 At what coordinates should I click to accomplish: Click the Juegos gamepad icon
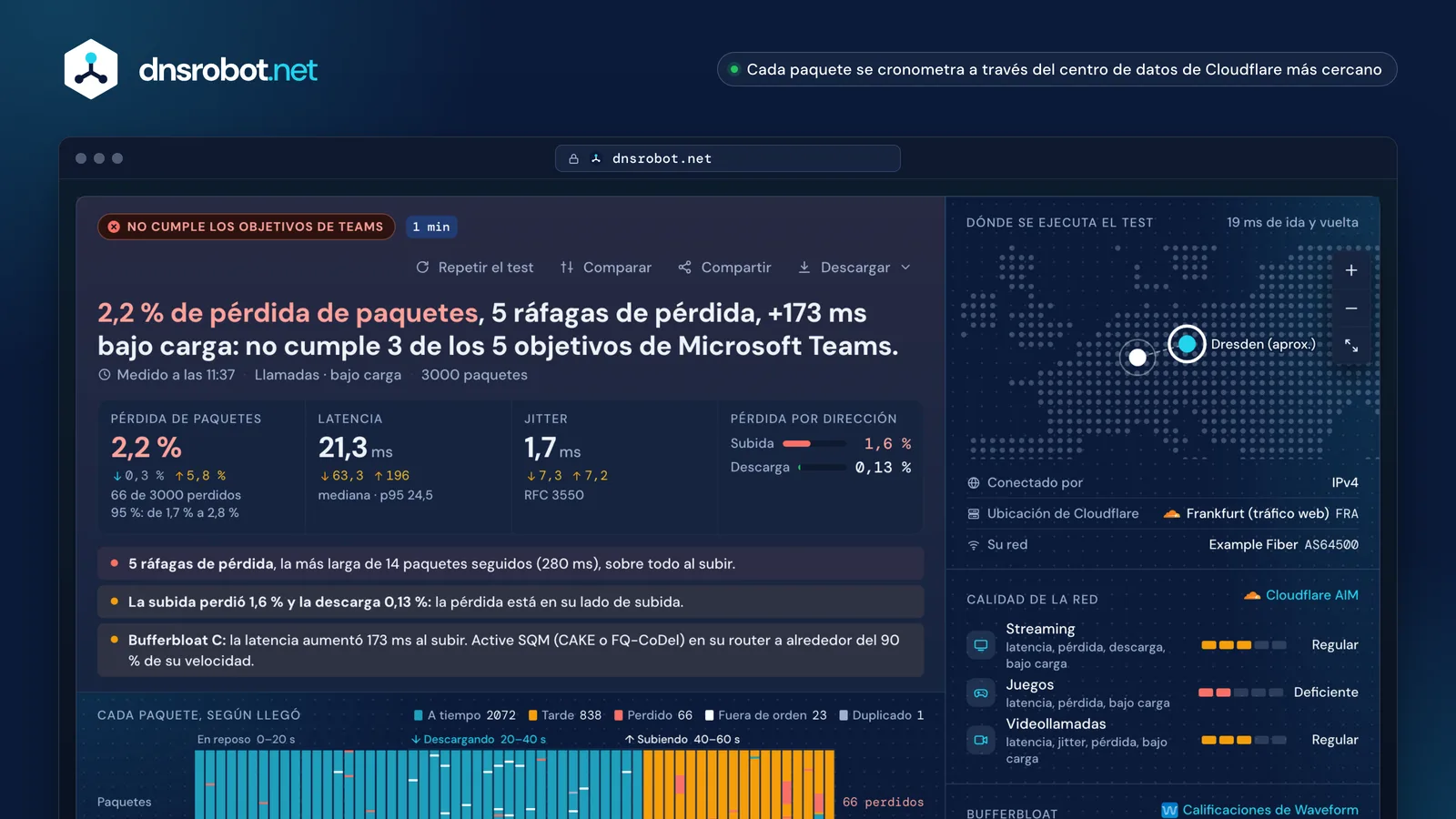[x=981, y=693]
